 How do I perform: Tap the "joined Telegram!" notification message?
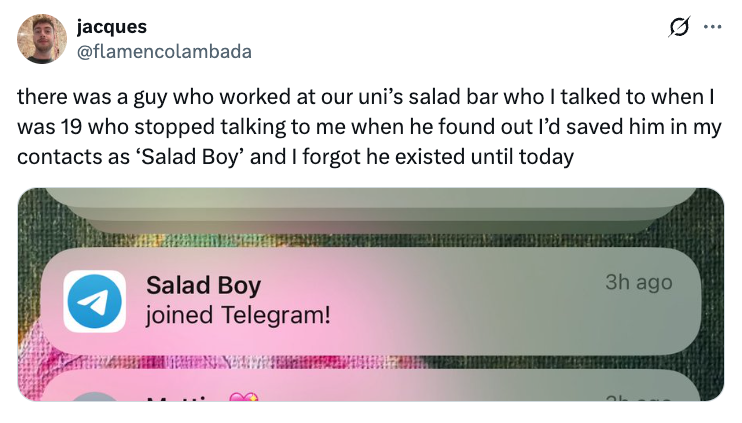(x=238, y=316)
